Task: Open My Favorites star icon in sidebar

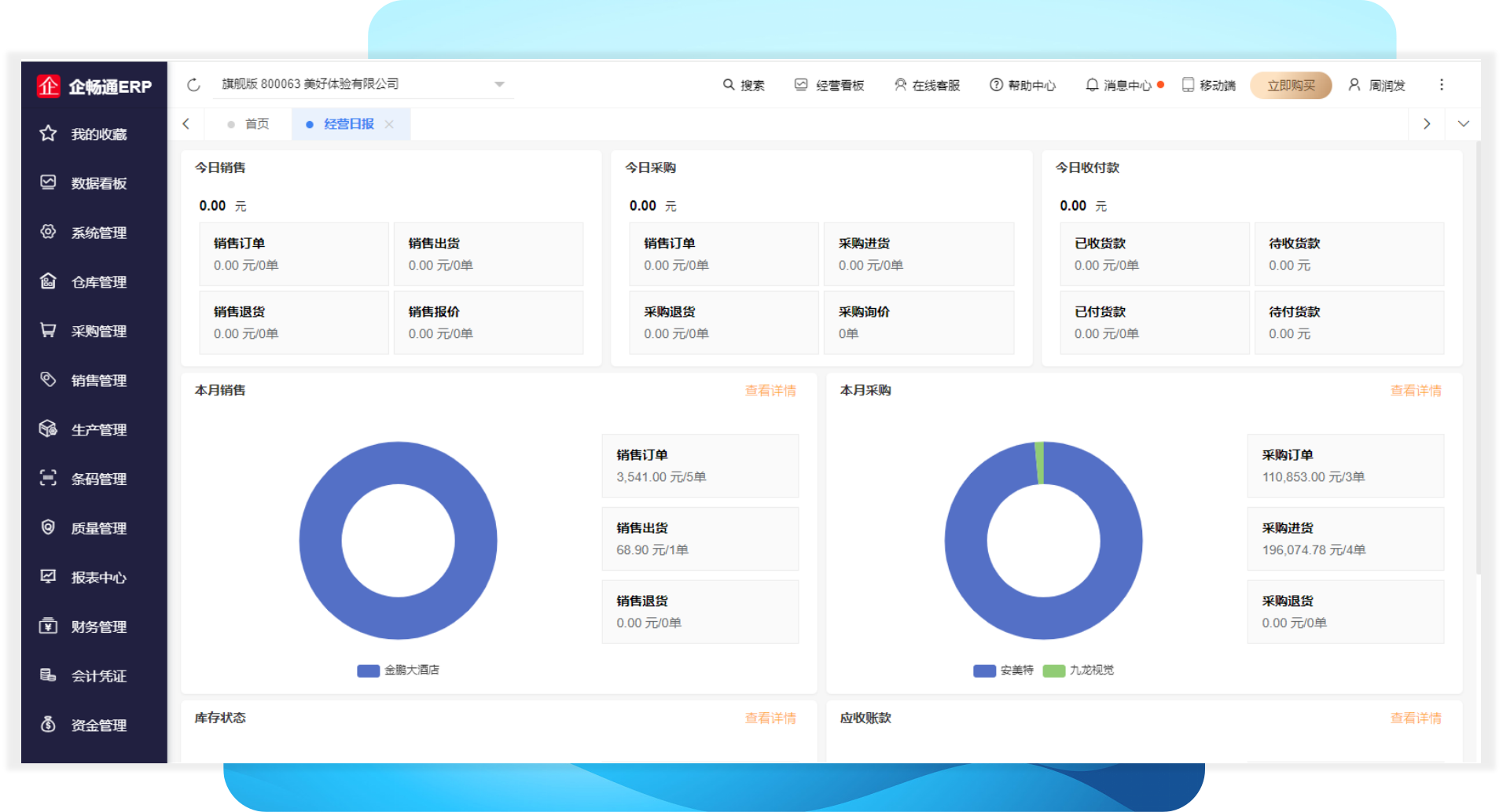Action: tap(48, 134)
